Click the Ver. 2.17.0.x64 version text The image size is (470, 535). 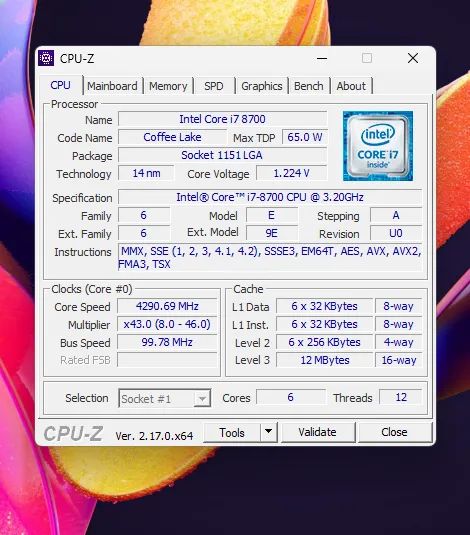[154, 436]
